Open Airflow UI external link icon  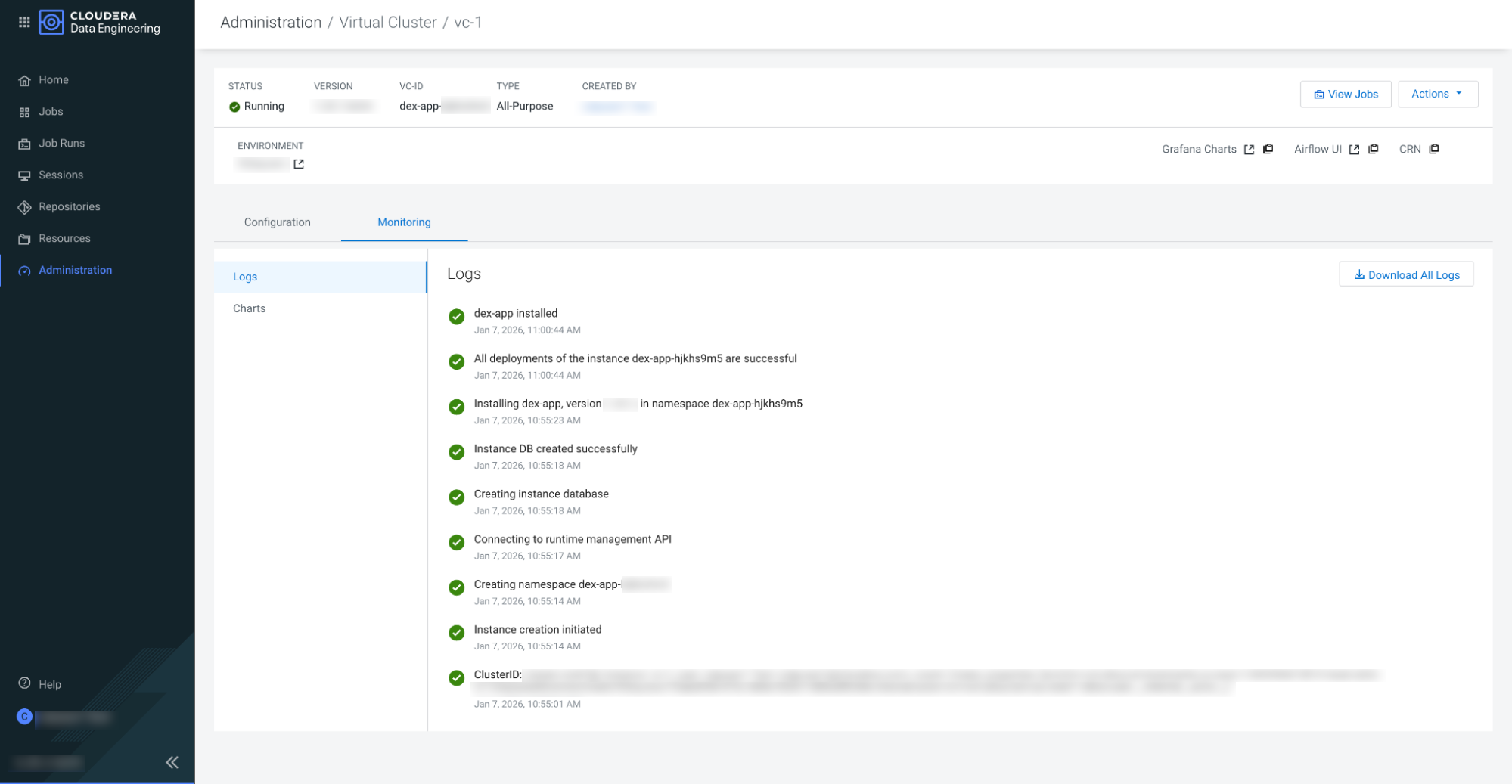click(1354, 150)
